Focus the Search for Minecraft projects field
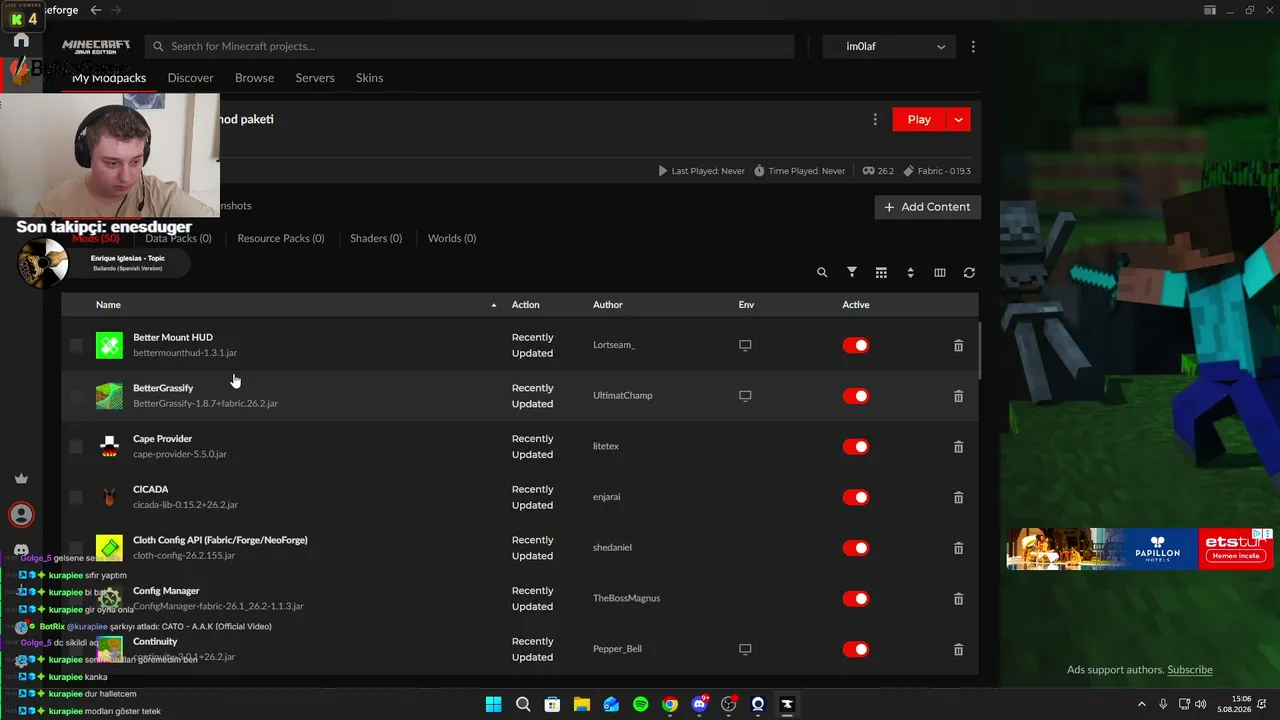 (470, 46)
